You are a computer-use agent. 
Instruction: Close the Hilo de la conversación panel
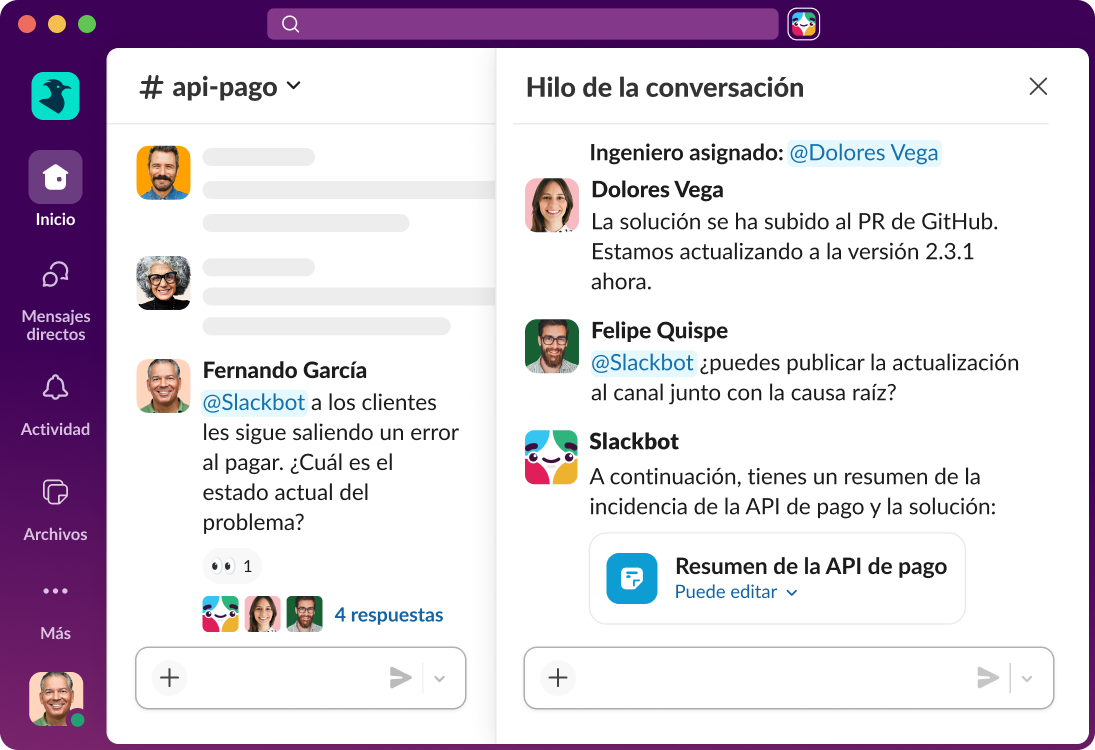[x=1038, y=87]
